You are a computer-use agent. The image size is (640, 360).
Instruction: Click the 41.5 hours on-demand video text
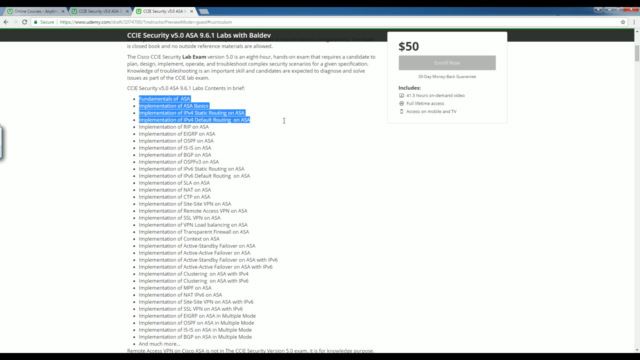[x=436, y=96]
